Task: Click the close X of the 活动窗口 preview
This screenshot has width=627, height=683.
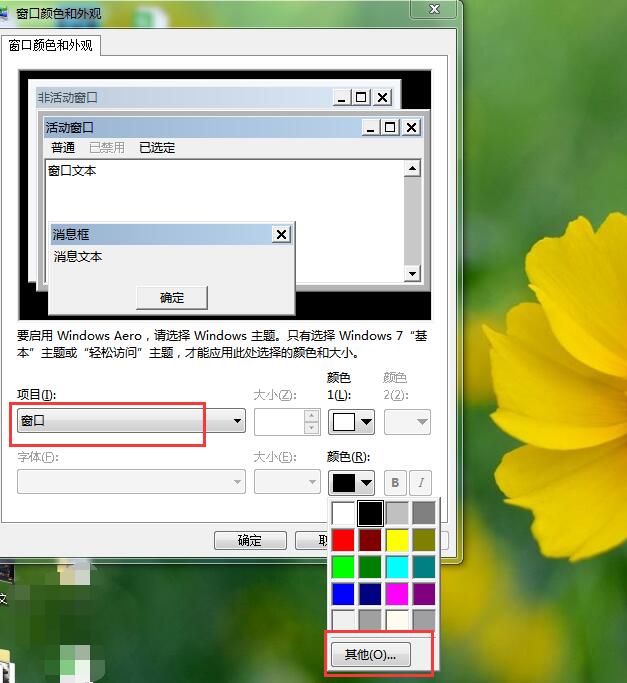Action: pos(411,128)
